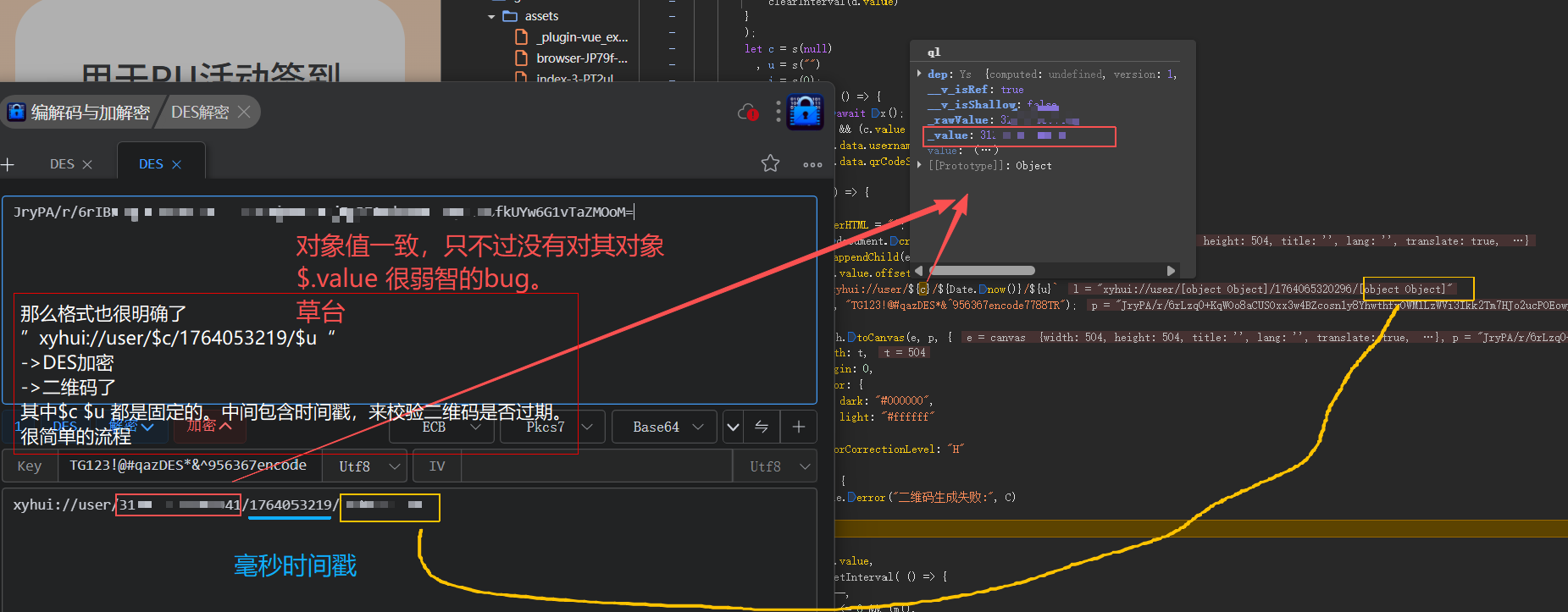The height and width of the screenshot is (612, 1568).
Task: Open the Base64 format dropdown
Action: tap(666, 427)
